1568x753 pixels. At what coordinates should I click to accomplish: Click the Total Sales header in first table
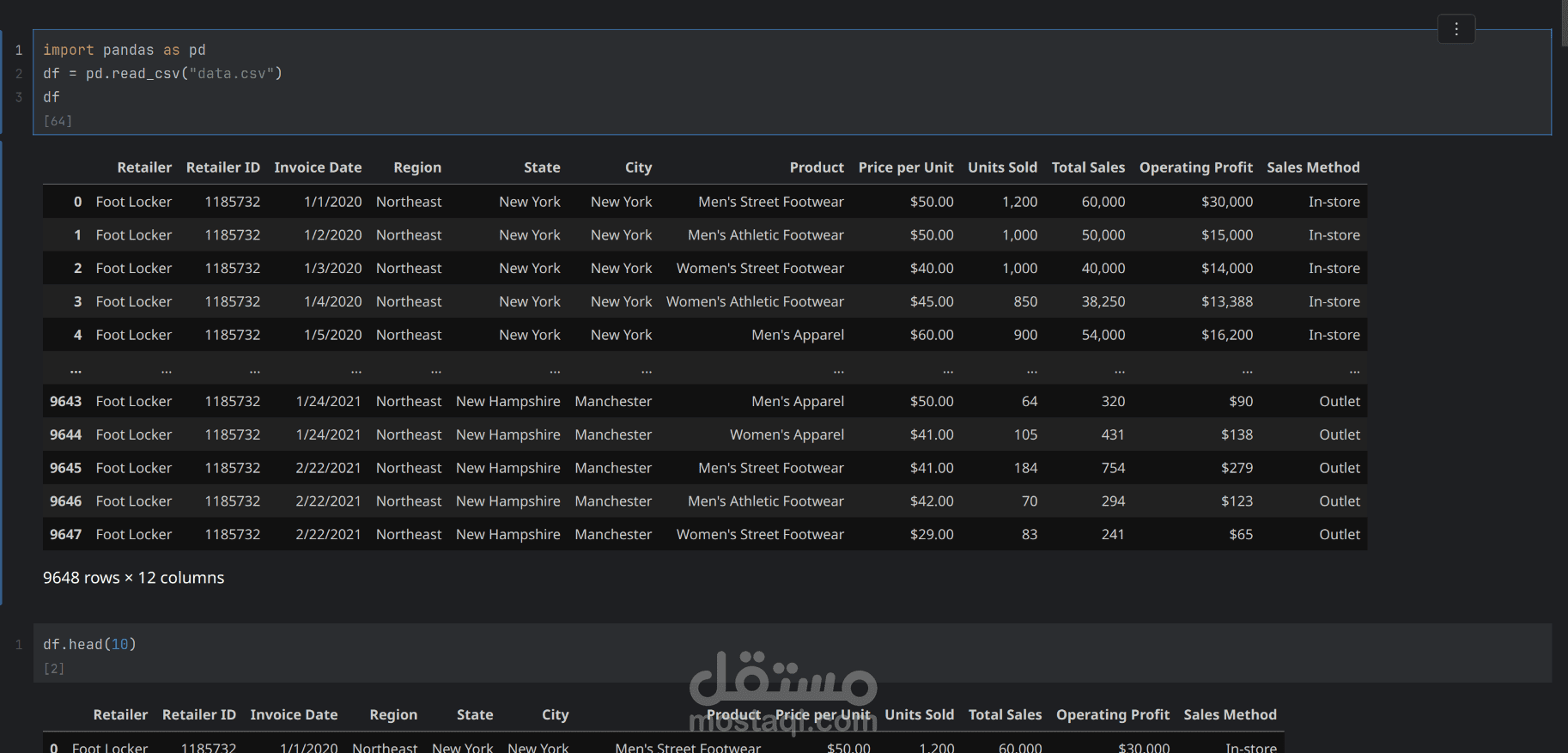coord(1088,167)
